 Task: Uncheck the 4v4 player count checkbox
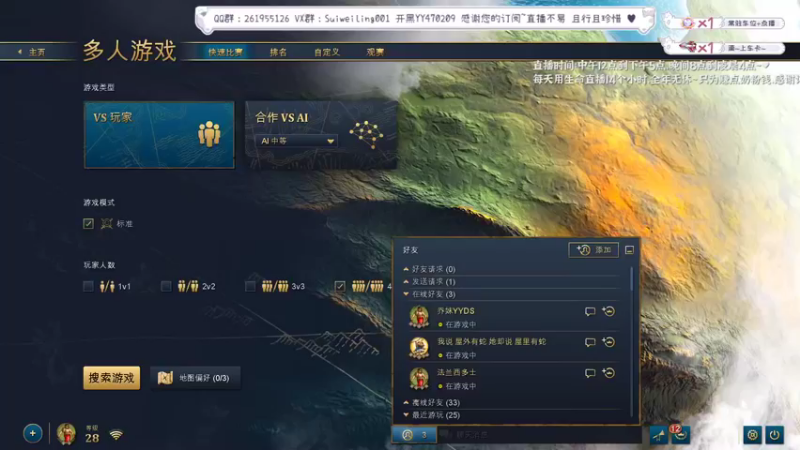click(x=340, y=286)
